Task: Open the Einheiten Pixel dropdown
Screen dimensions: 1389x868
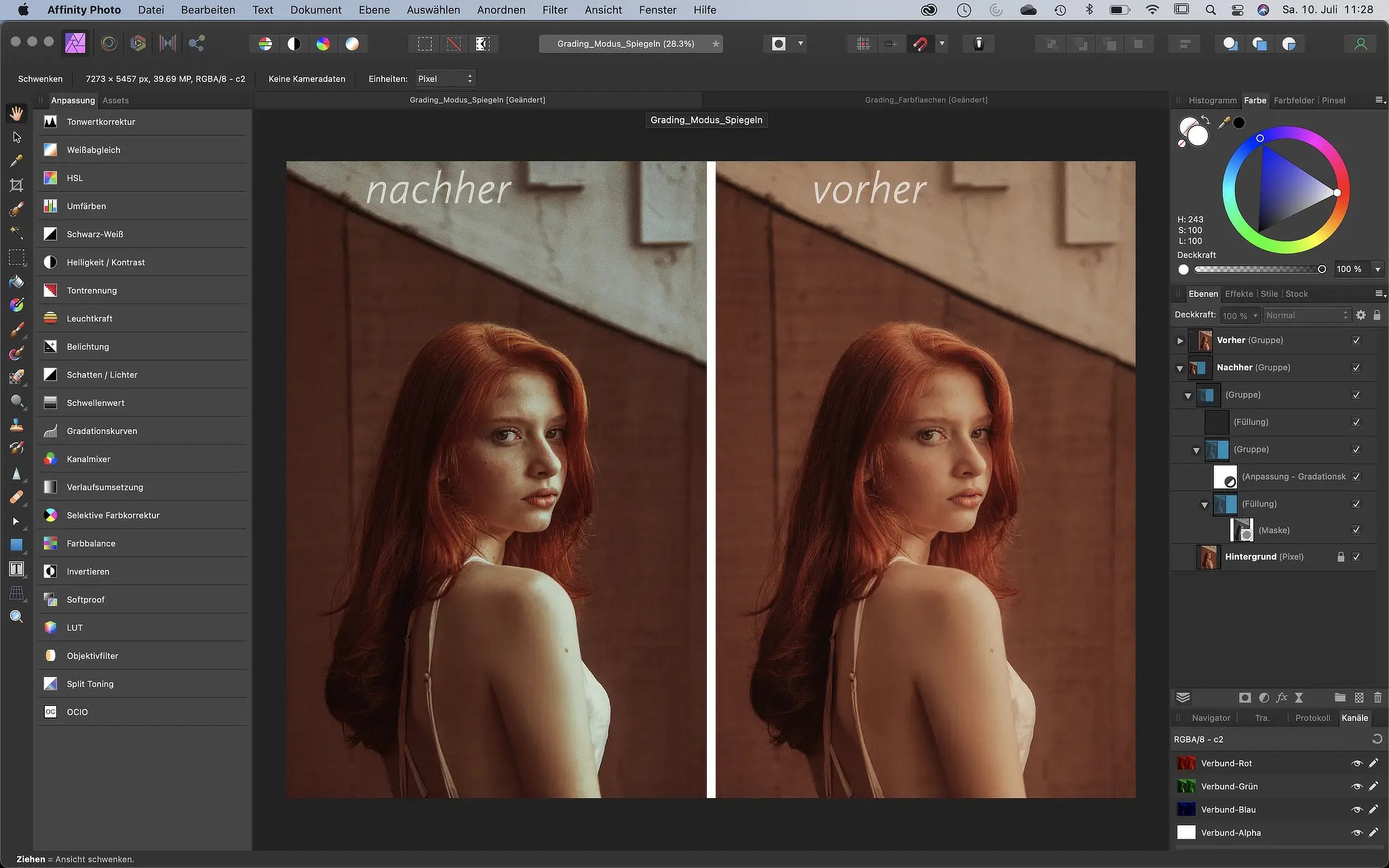Action: tap(444, 78)
